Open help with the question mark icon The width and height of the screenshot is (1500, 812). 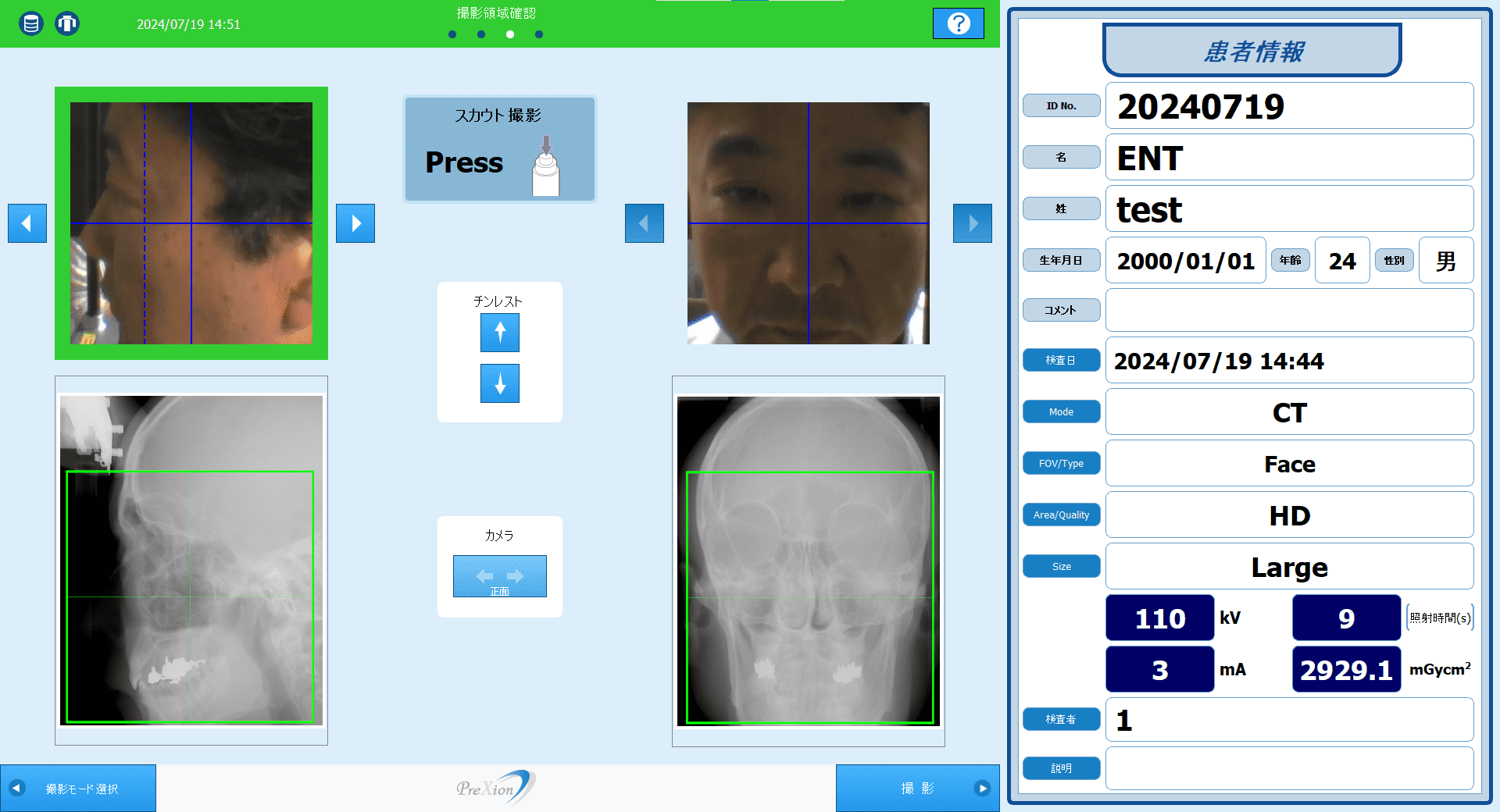point(958,23)
